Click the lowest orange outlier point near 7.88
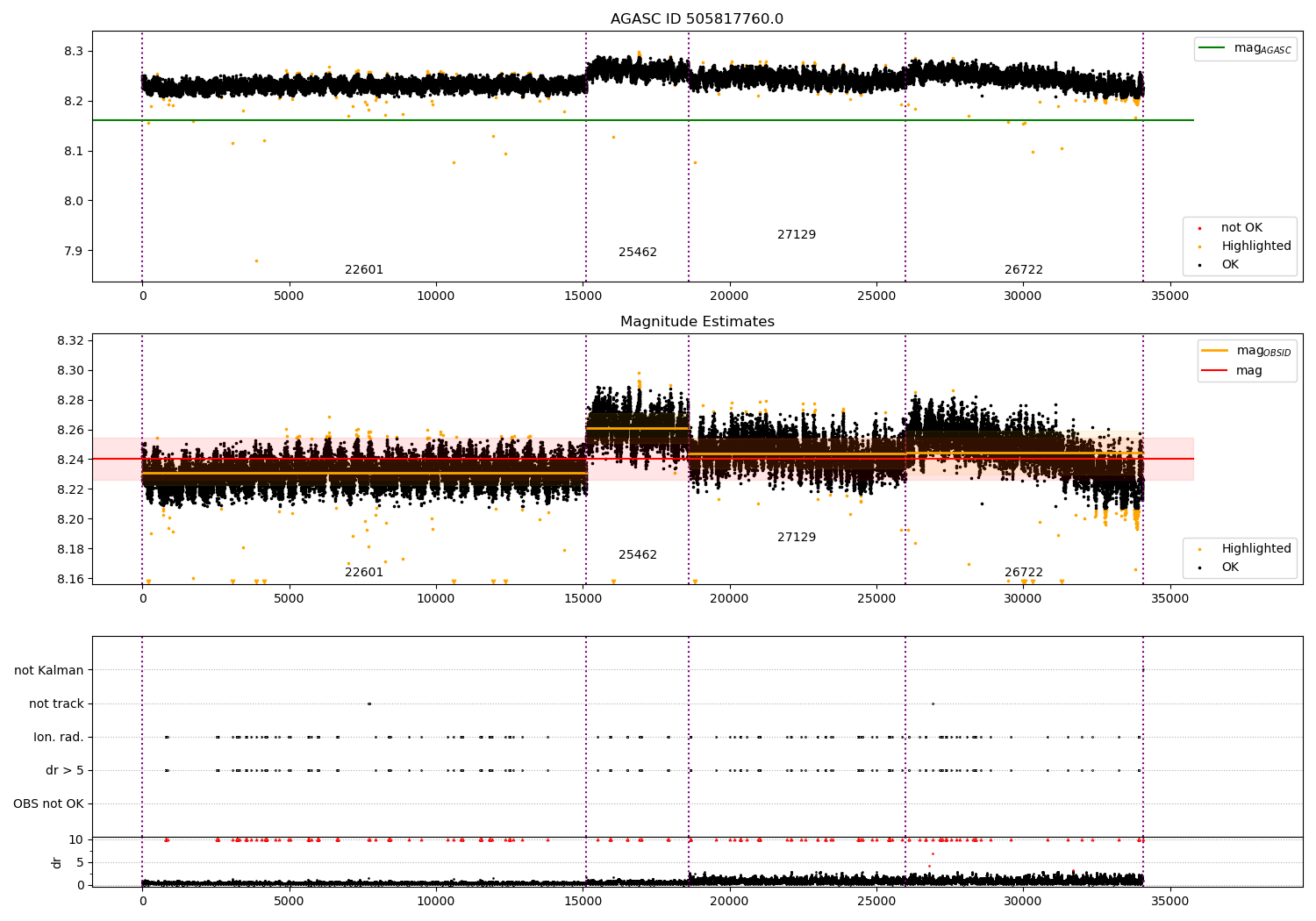1316x921 pixels. (x=256, y=261)
